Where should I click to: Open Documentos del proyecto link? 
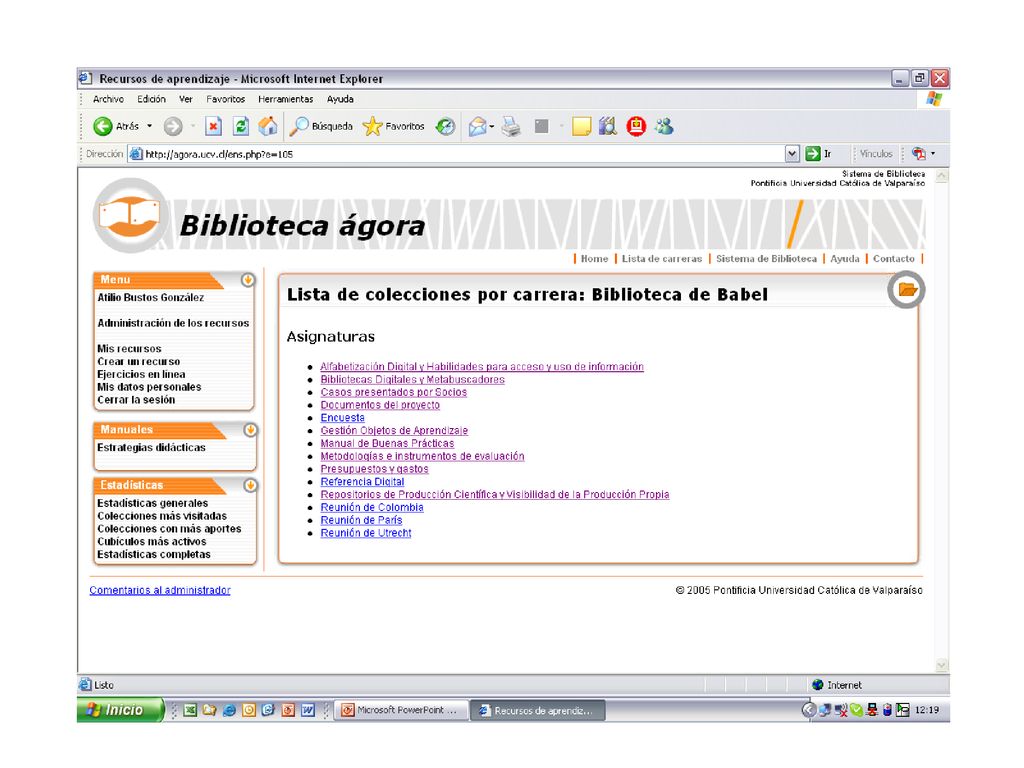pyautogui.click(x=380, y=405)
